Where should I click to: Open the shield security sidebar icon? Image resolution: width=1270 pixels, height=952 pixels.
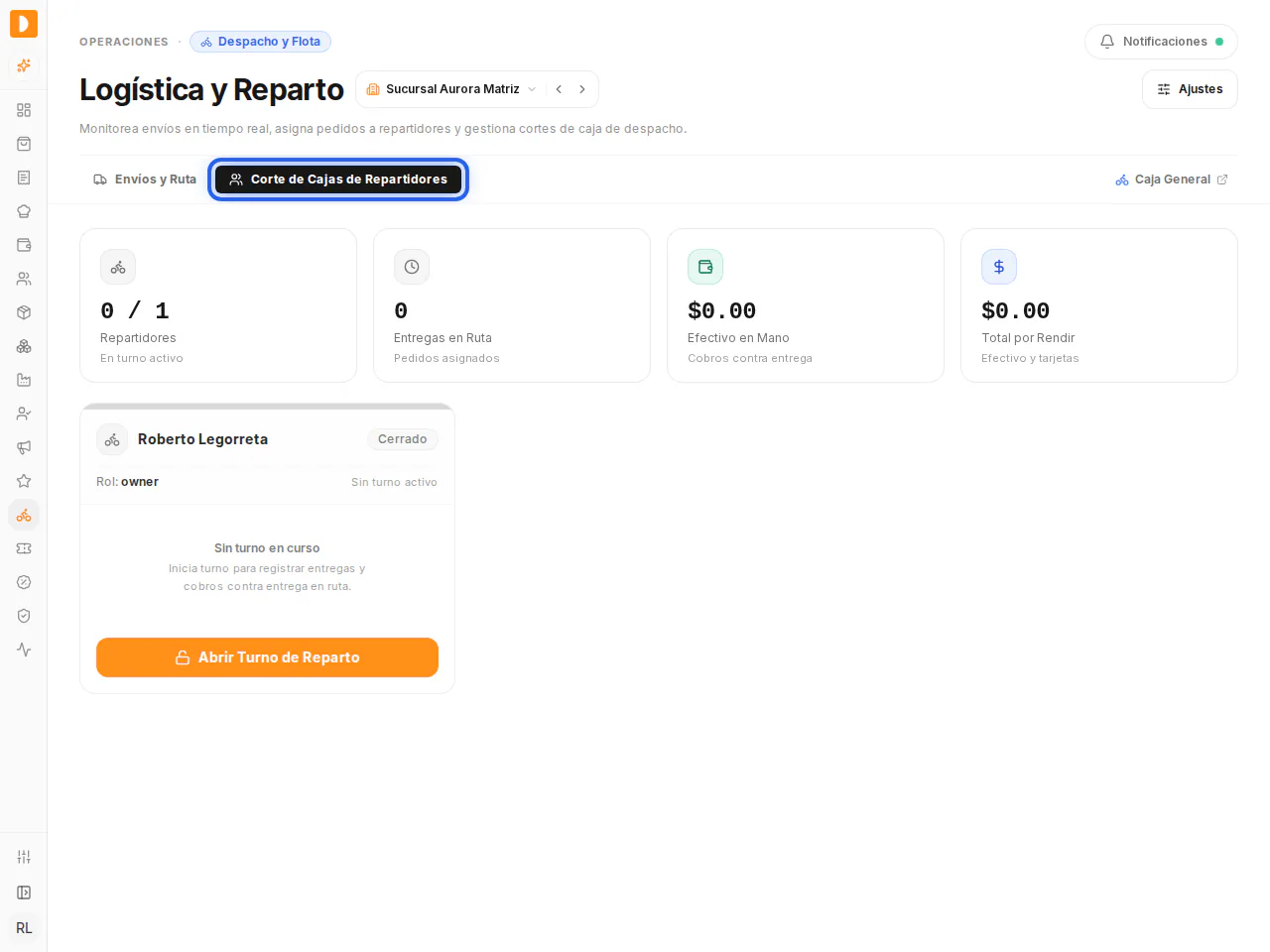coord(24,616)
